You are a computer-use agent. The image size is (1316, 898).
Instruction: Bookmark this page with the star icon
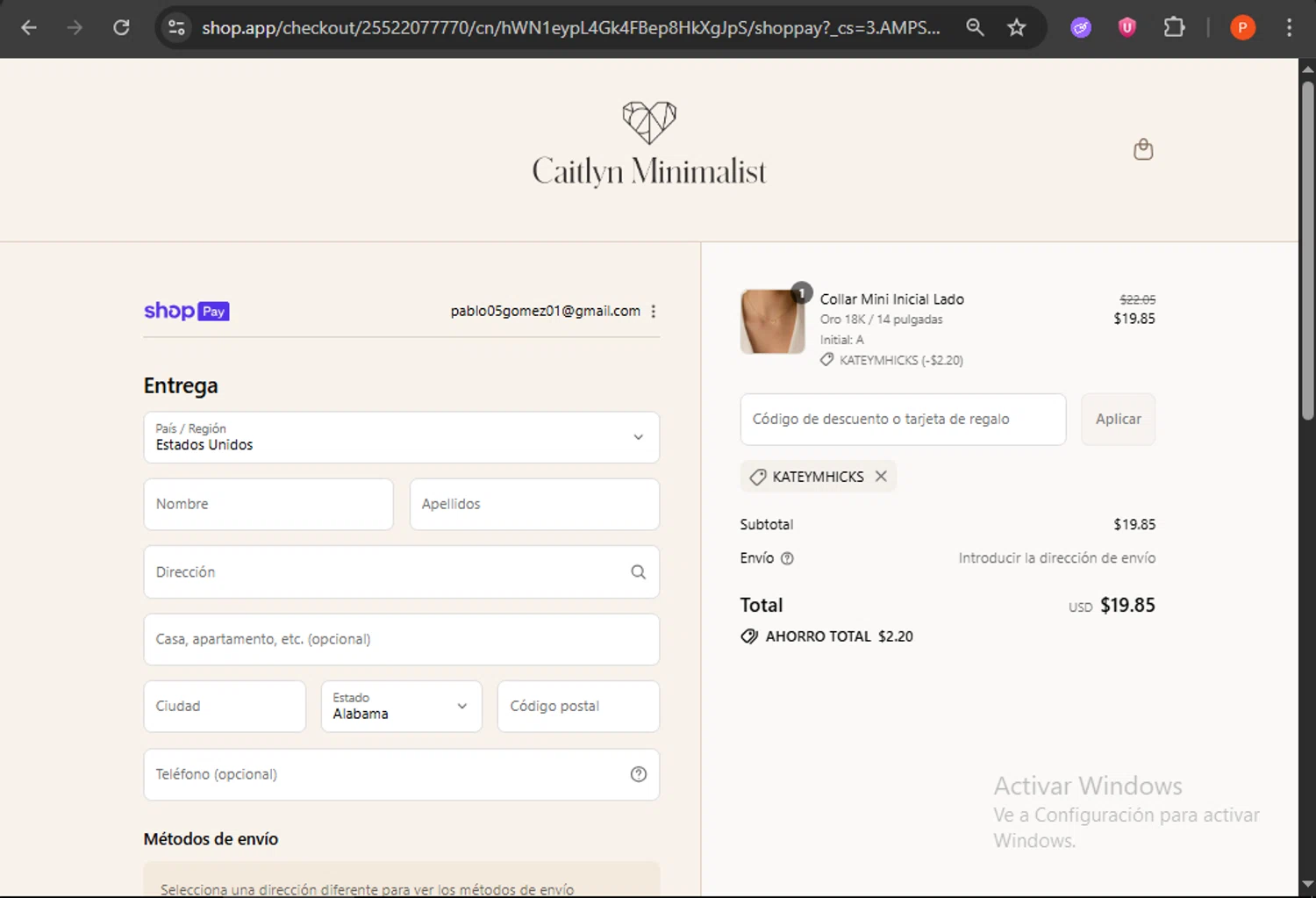1016,27
